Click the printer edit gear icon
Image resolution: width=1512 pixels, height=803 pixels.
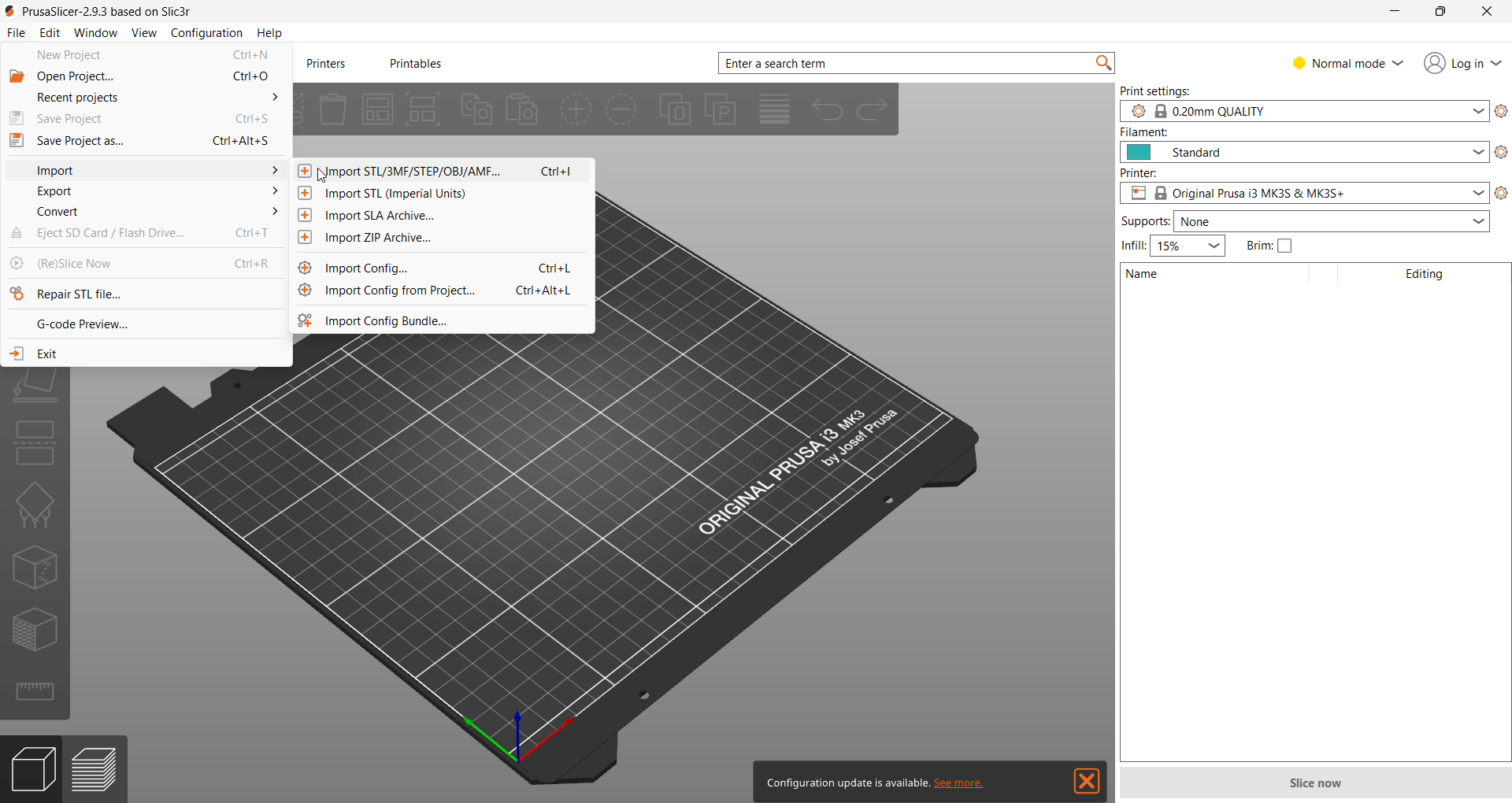coord(1502,194)
